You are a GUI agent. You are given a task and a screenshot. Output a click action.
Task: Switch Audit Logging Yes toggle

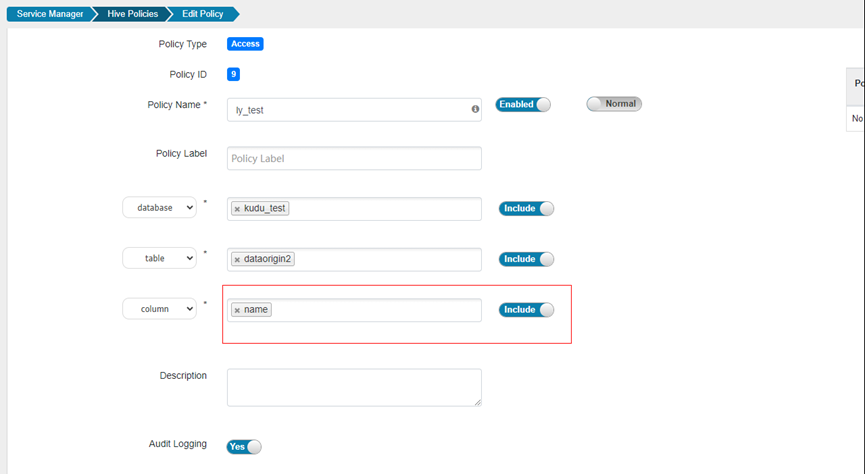pos(244,447)
